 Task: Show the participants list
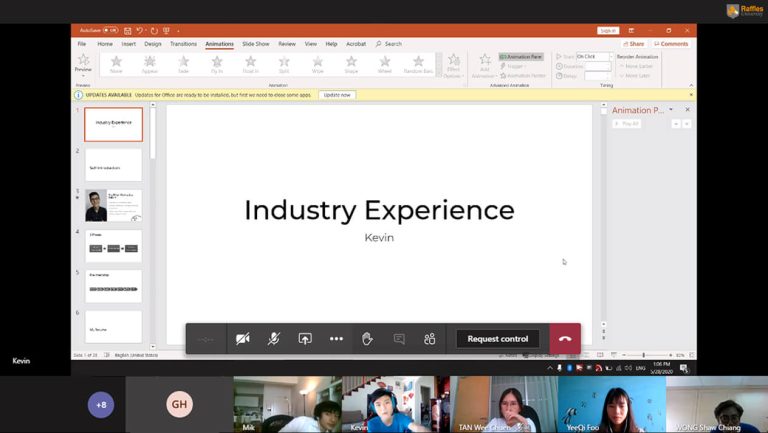click(430, 339)
